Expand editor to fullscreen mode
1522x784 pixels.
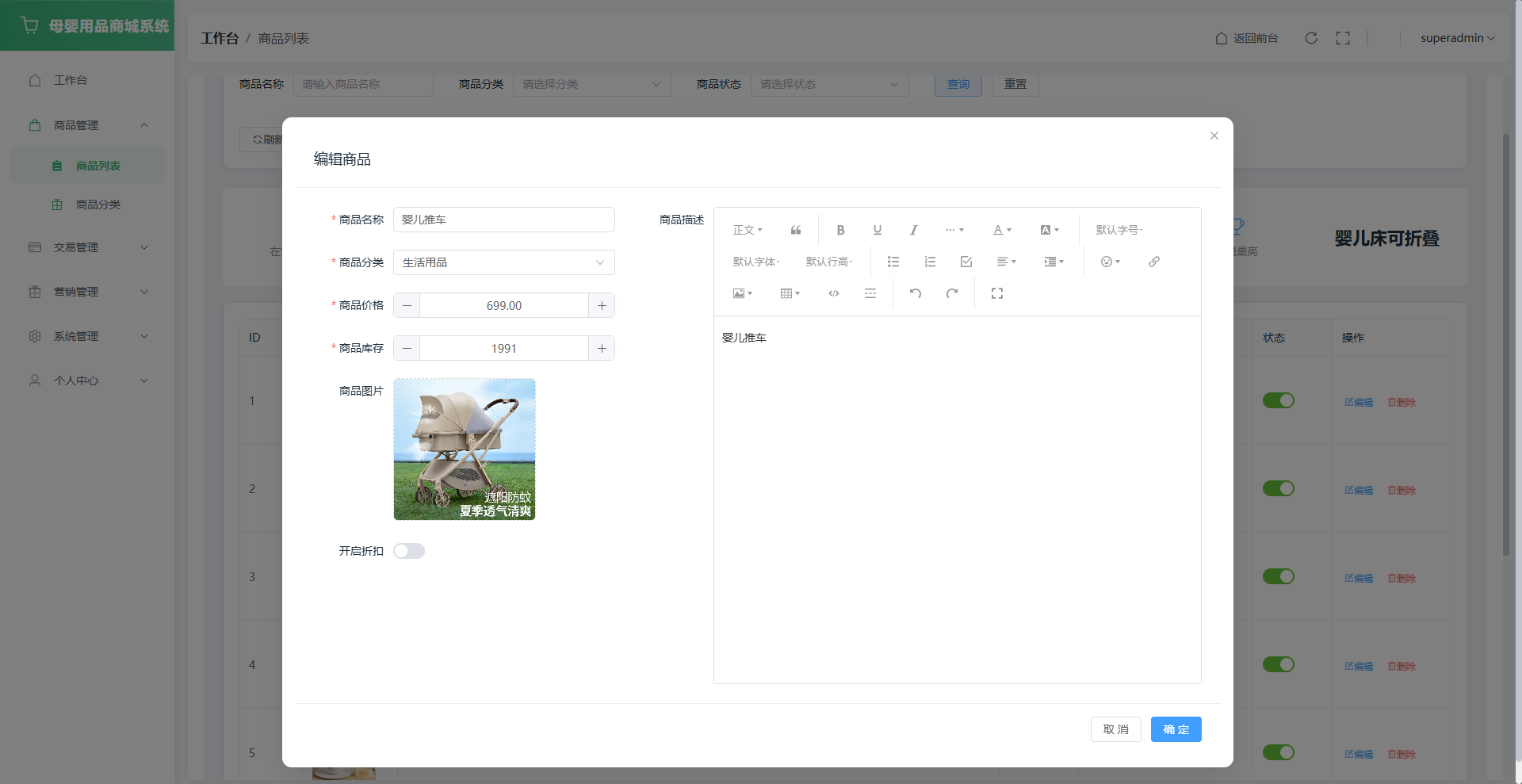[x=997, y=293]
